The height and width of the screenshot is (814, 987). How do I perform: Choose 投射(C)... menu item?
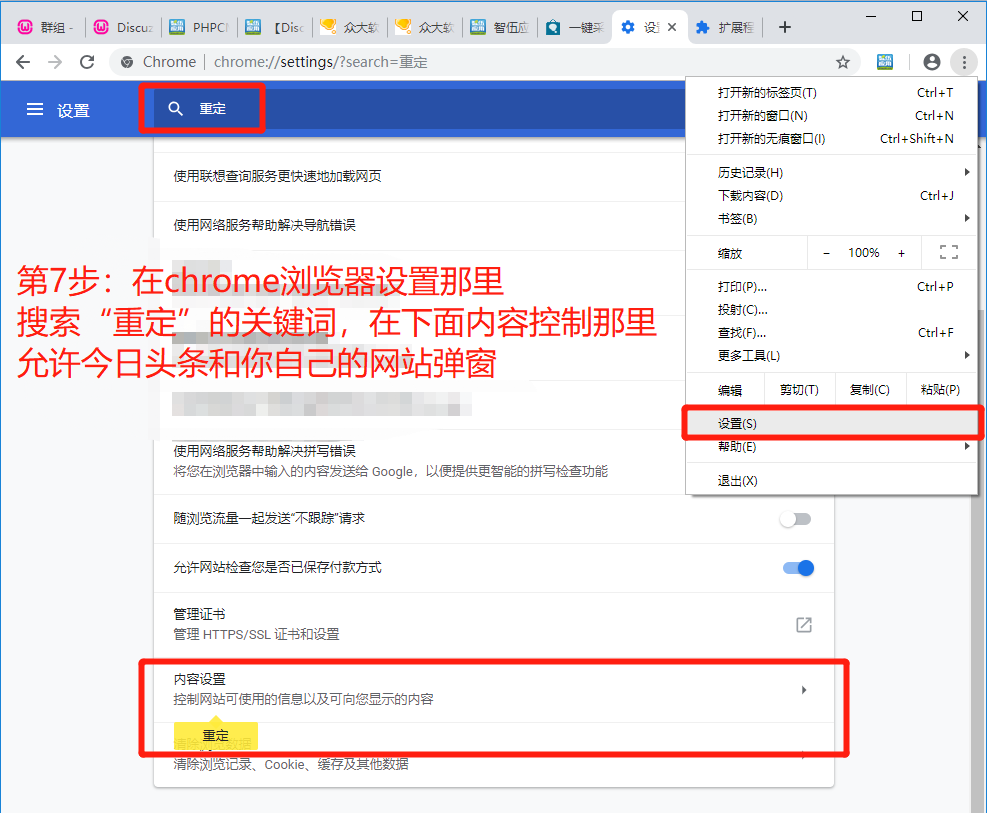831,310
